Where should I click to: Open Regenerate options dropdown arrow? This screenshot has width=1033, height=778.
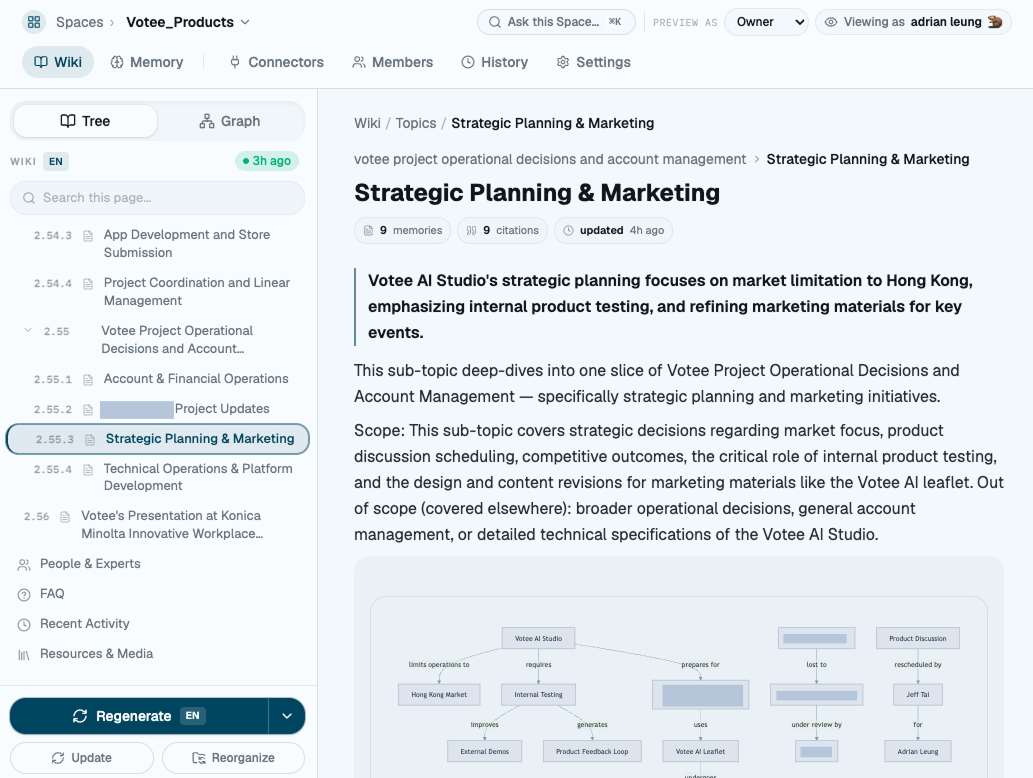(287, 716)
